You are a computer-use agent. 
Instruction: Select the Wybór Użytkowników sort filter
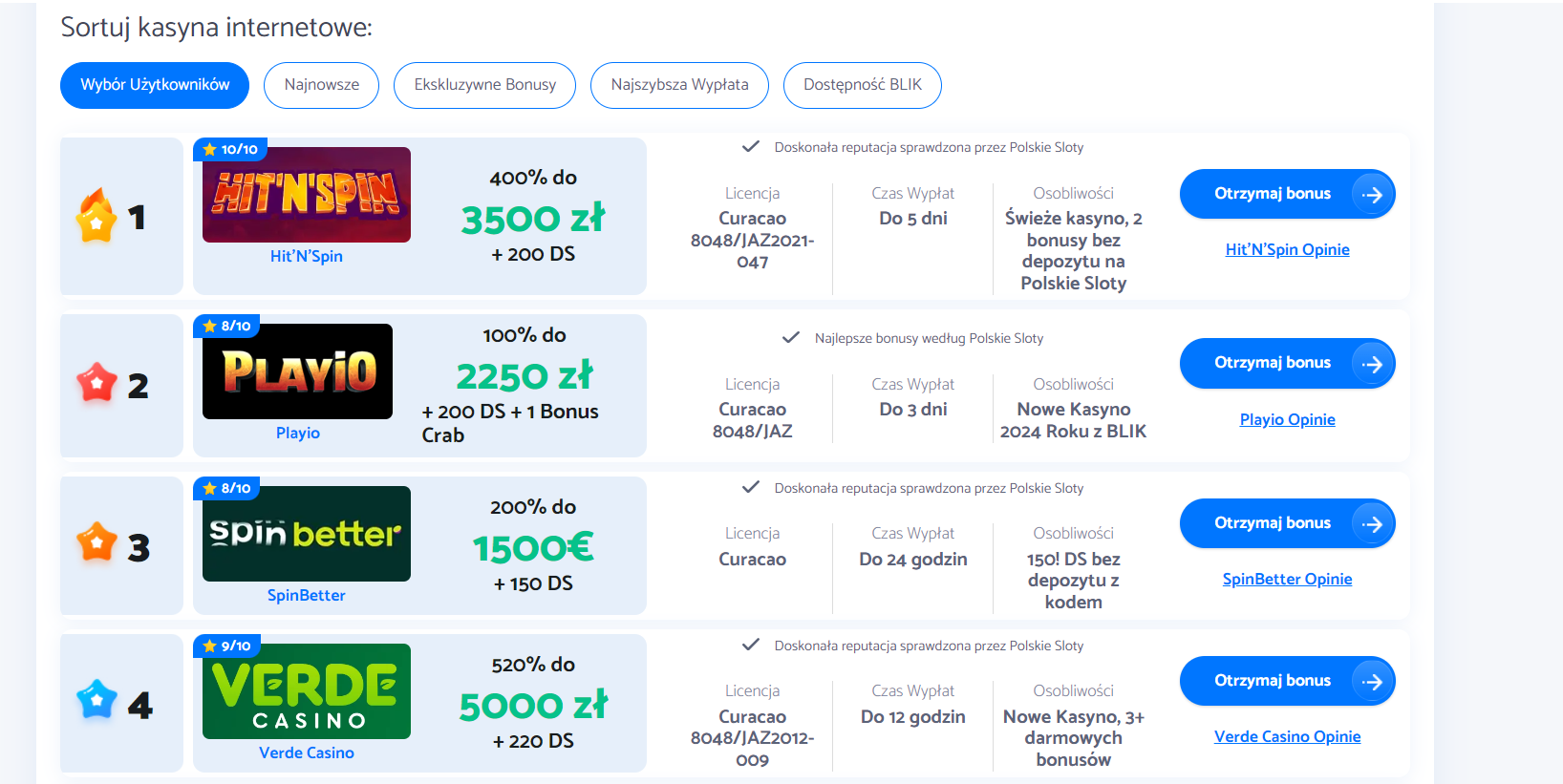pos(155,85)
